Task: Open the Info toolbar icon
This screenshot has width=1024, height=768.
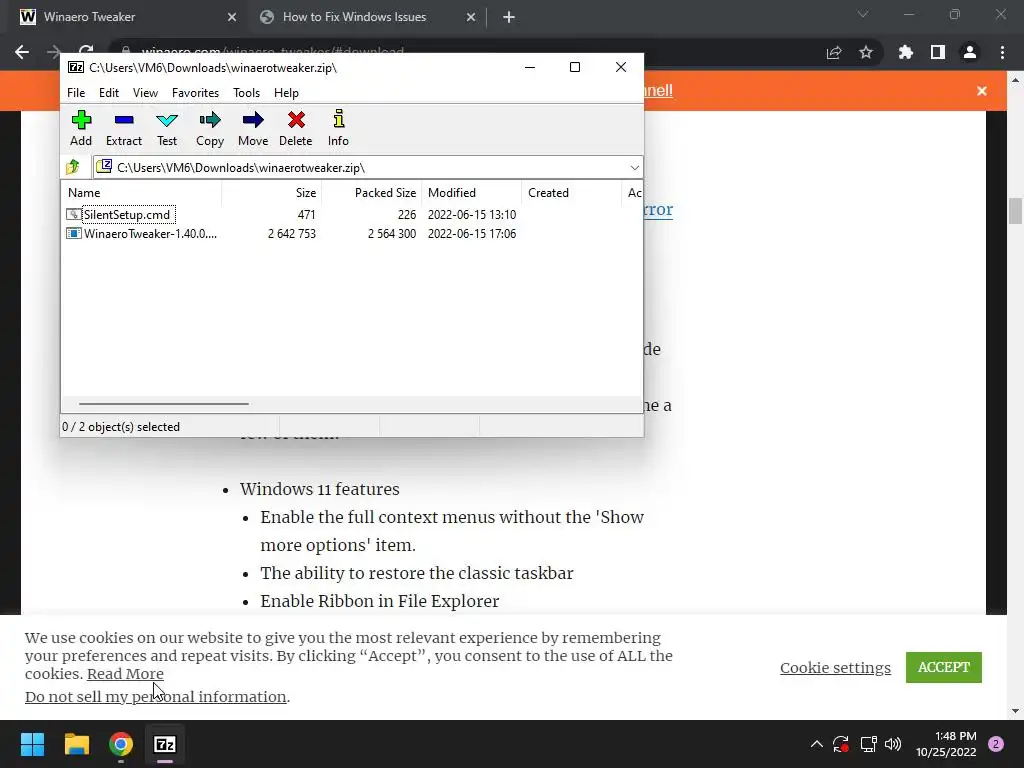Action: (338, 128)
